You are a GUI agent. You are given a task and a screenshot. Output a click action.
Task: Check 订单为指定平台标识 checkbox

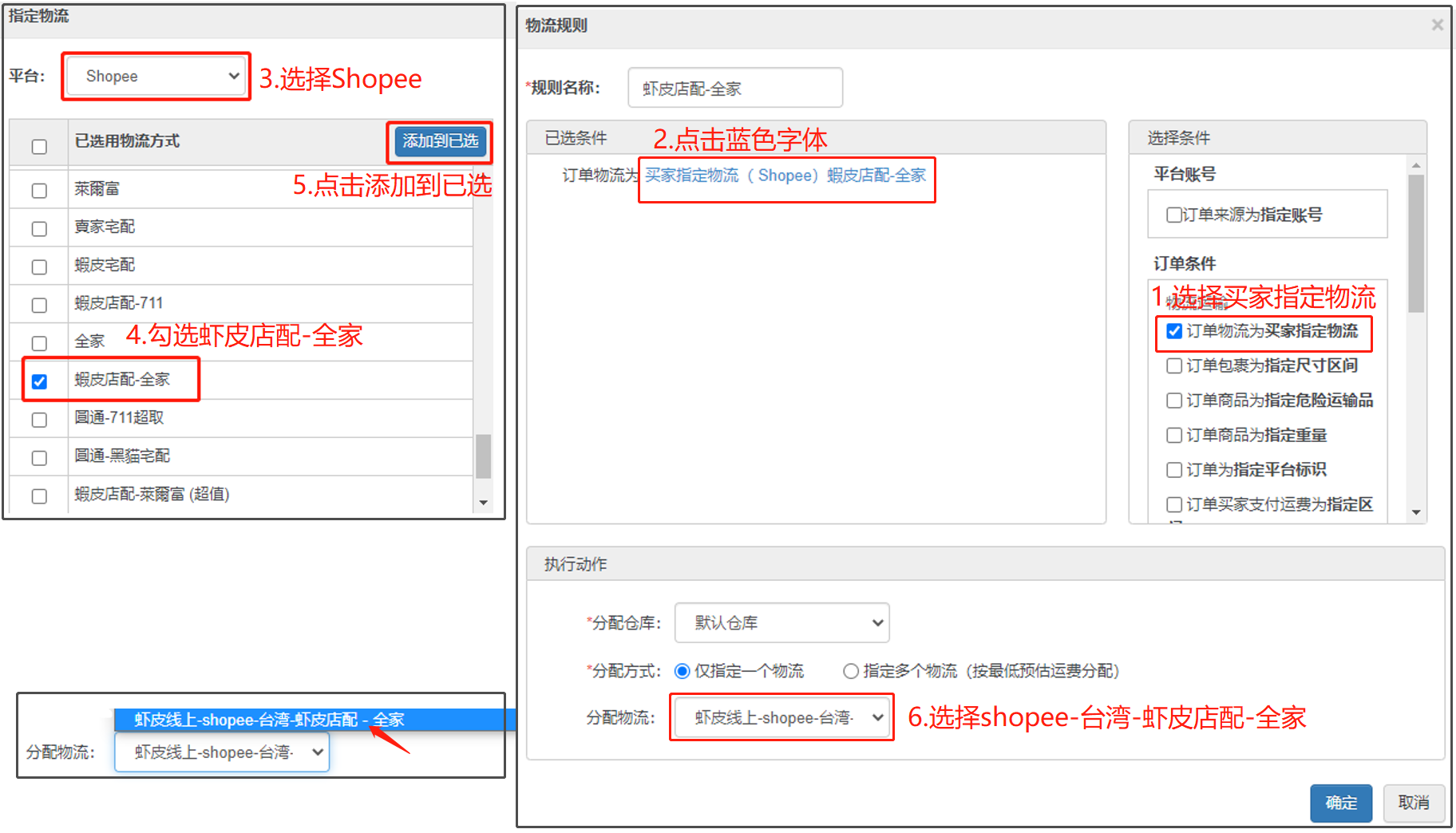(1174, 470)
